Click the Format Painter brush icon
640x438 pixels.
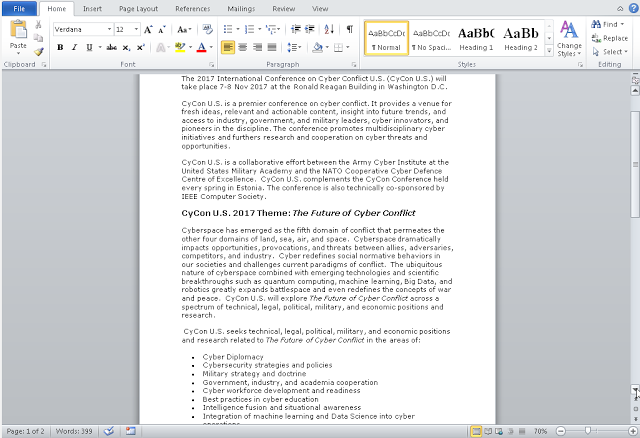(x=38, y=50)
